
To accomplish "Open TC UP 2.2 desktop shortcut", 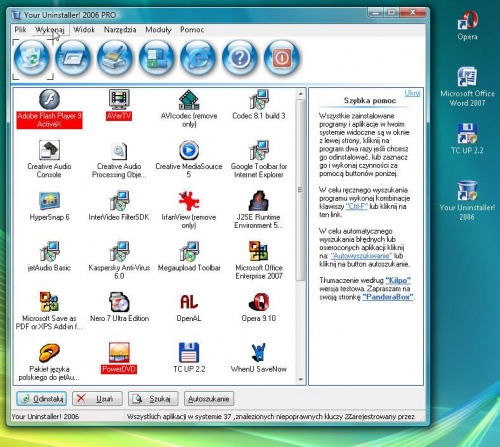I will point(467,139).
